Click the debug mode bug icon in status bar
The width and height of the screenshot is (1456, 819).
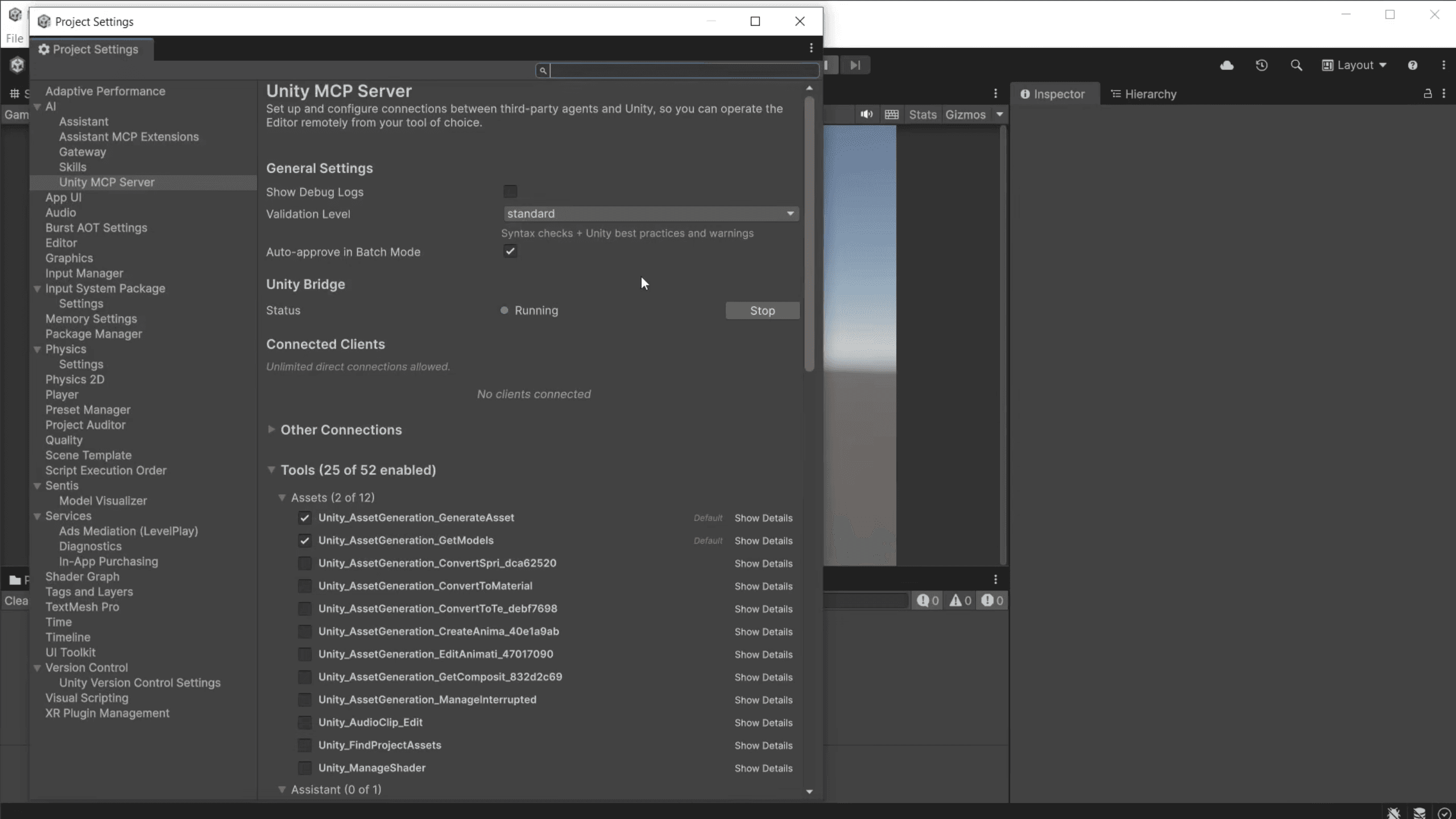coord(1393,813)
